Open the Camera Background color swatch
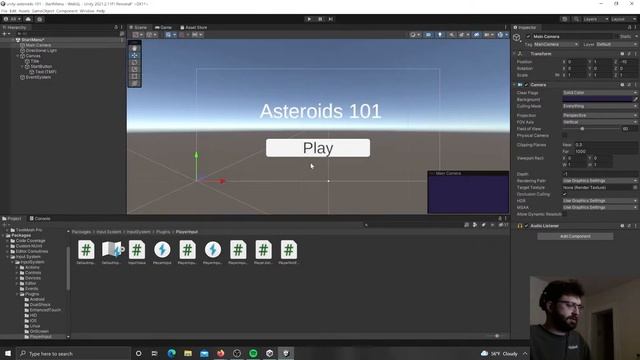This screenshot has width=640, height=360. click(597, 99)
